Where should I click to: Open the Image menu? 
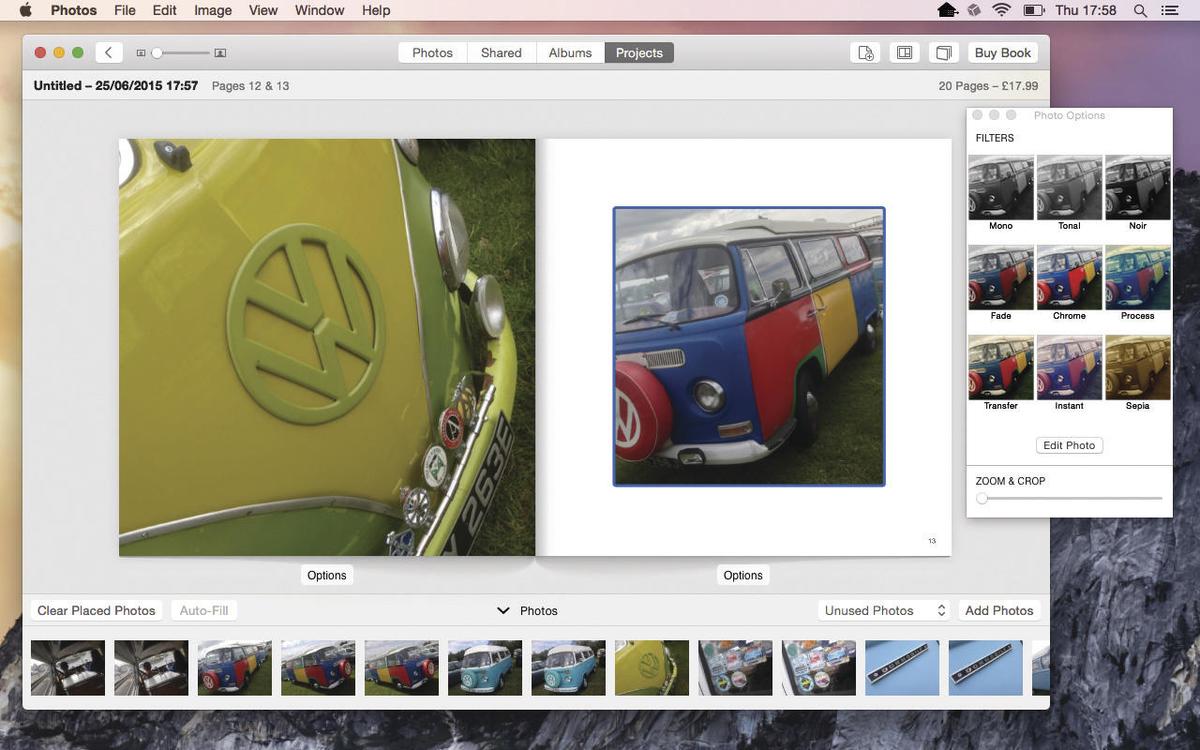click(x=213, y=10)
